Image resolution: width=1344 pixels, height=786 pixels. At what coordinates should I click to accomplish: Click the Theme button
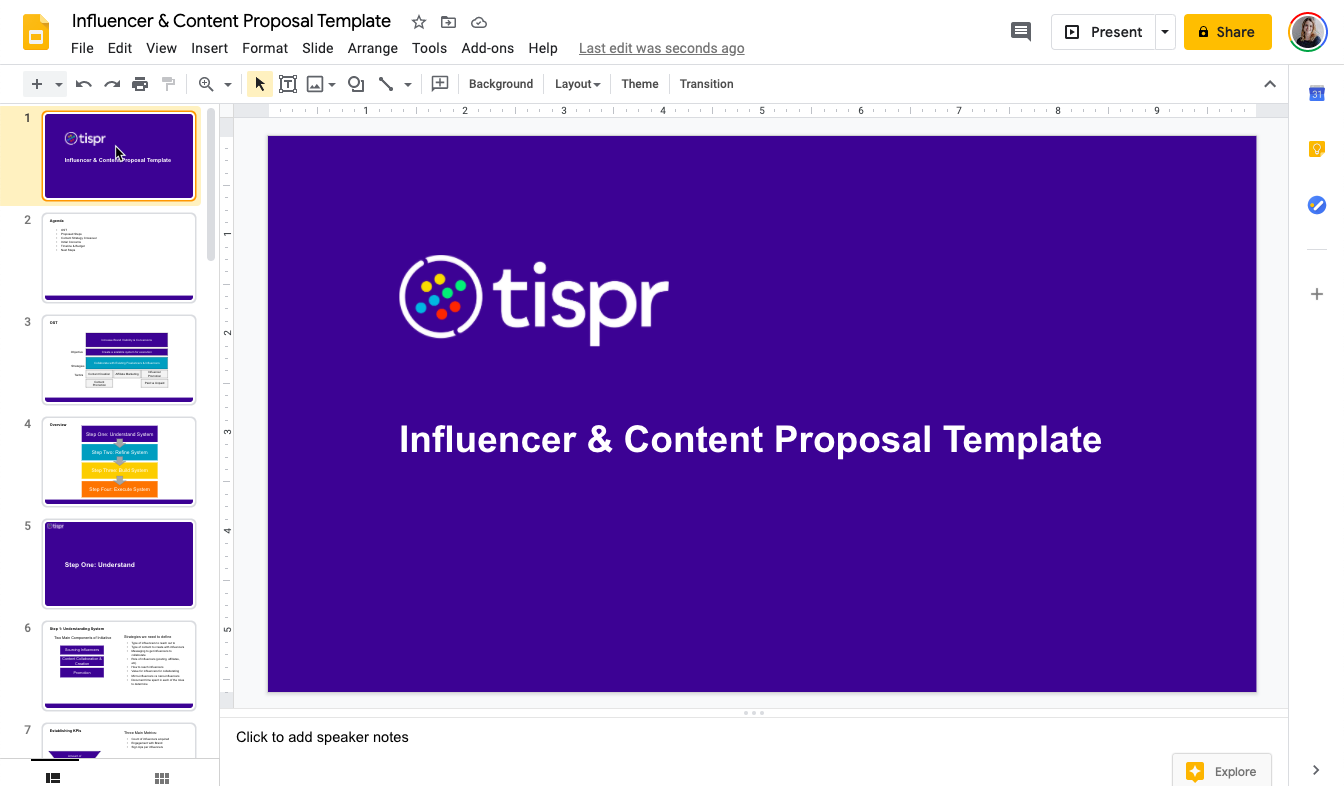point(640,84)
